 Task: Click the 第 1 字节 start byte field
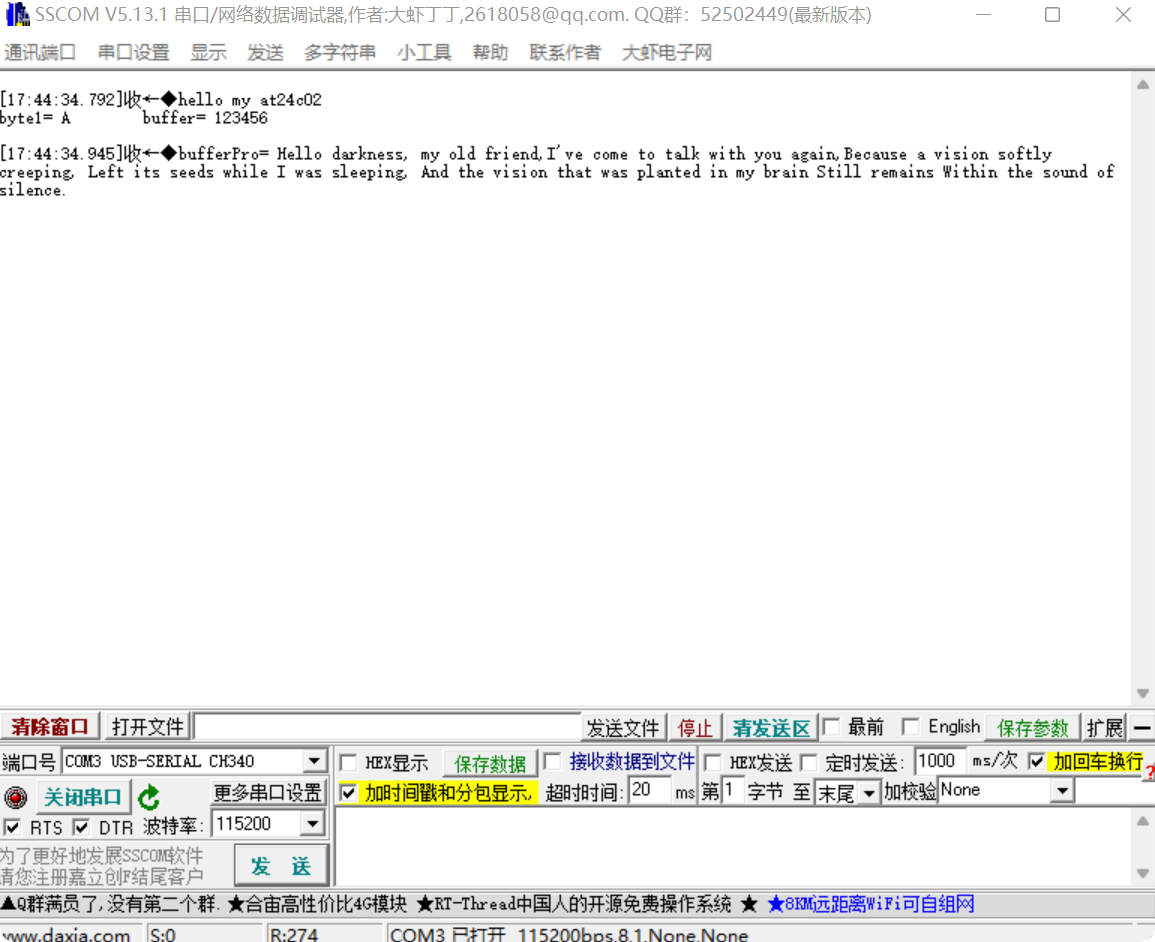click(732, 790)
